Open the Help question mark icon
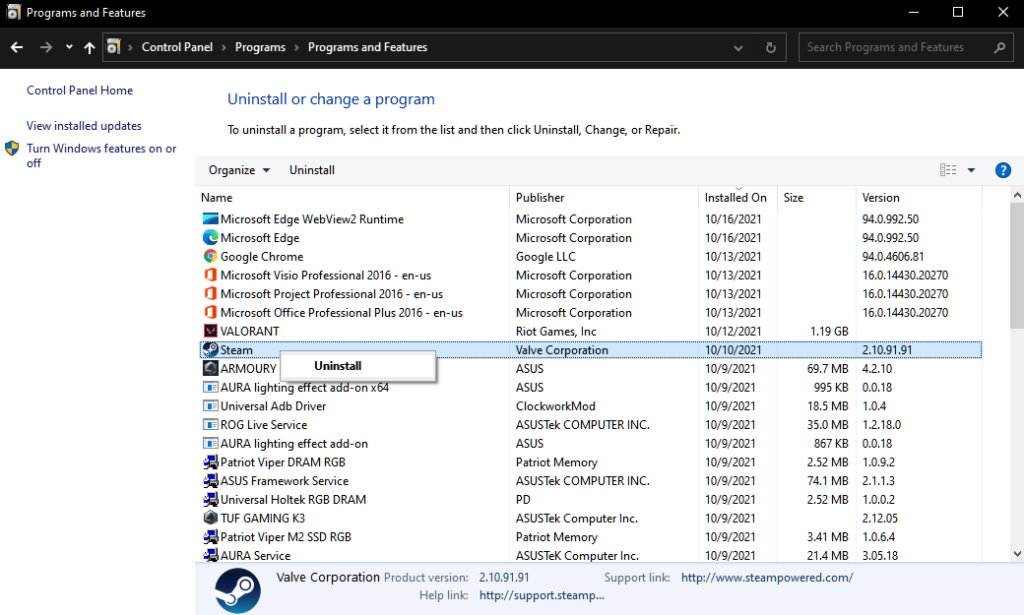The height and width of the screenshot is (615, 1024). 1003,170
